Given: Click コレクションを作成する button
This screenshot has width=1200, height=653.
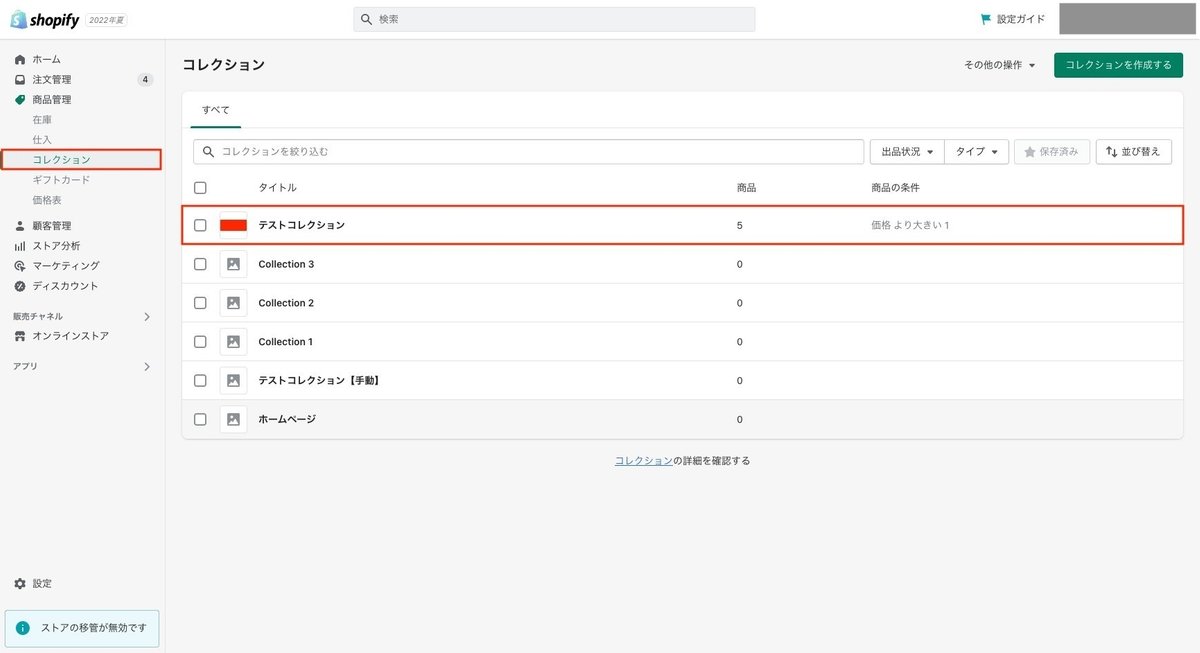Looking at the screenshot, I should pyautogui.click(x=1118, y=65).
